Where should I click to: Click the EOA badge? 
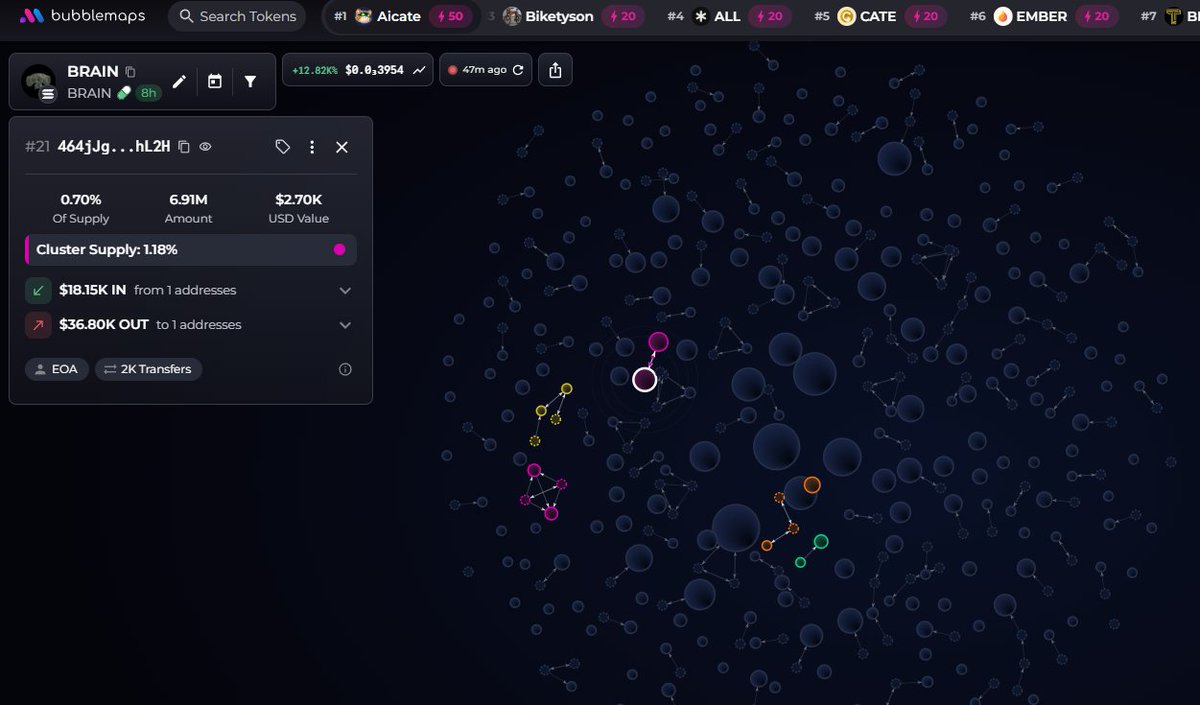point(56,369)
